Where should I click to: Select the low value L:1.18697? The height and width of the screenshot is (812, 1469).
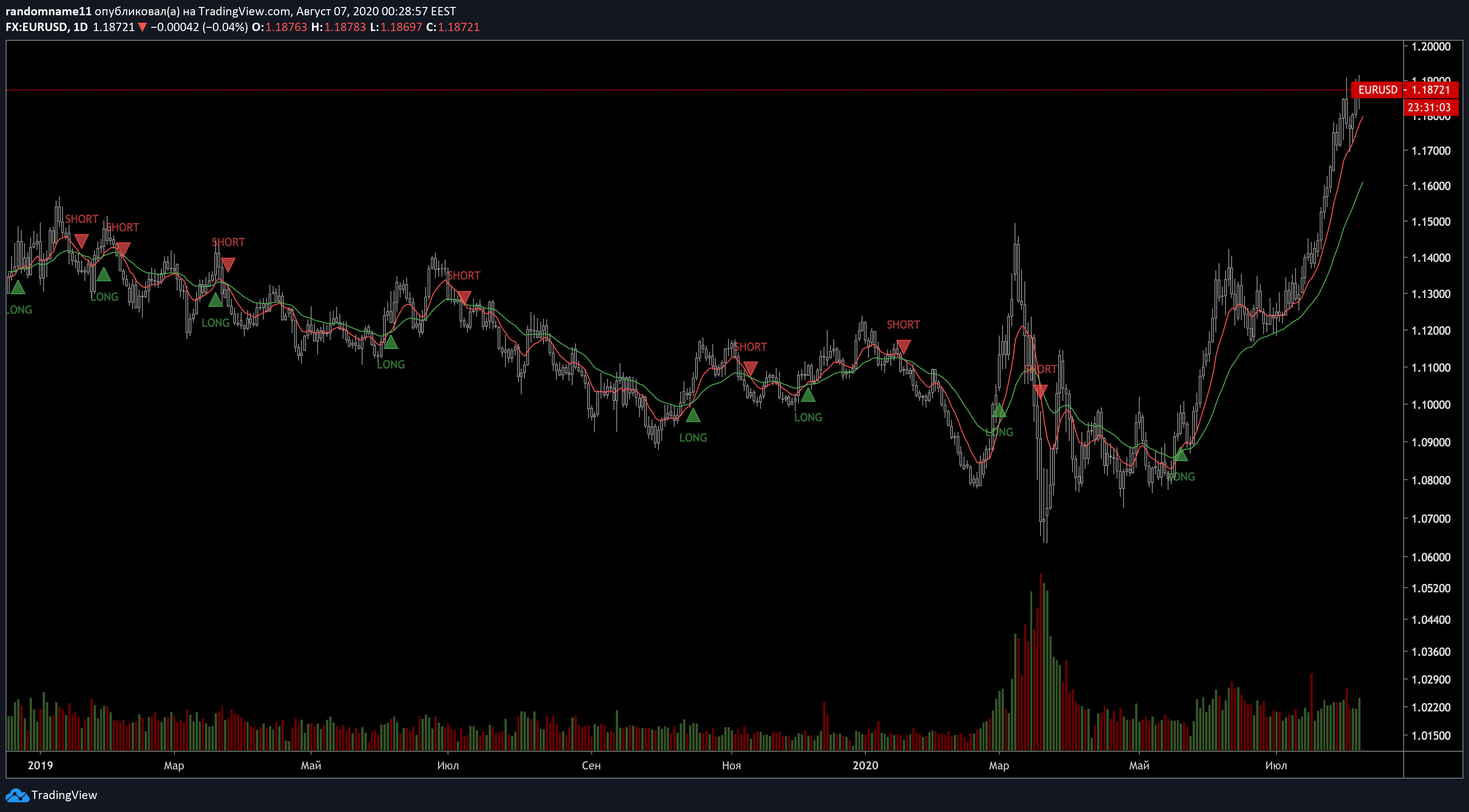396,27
